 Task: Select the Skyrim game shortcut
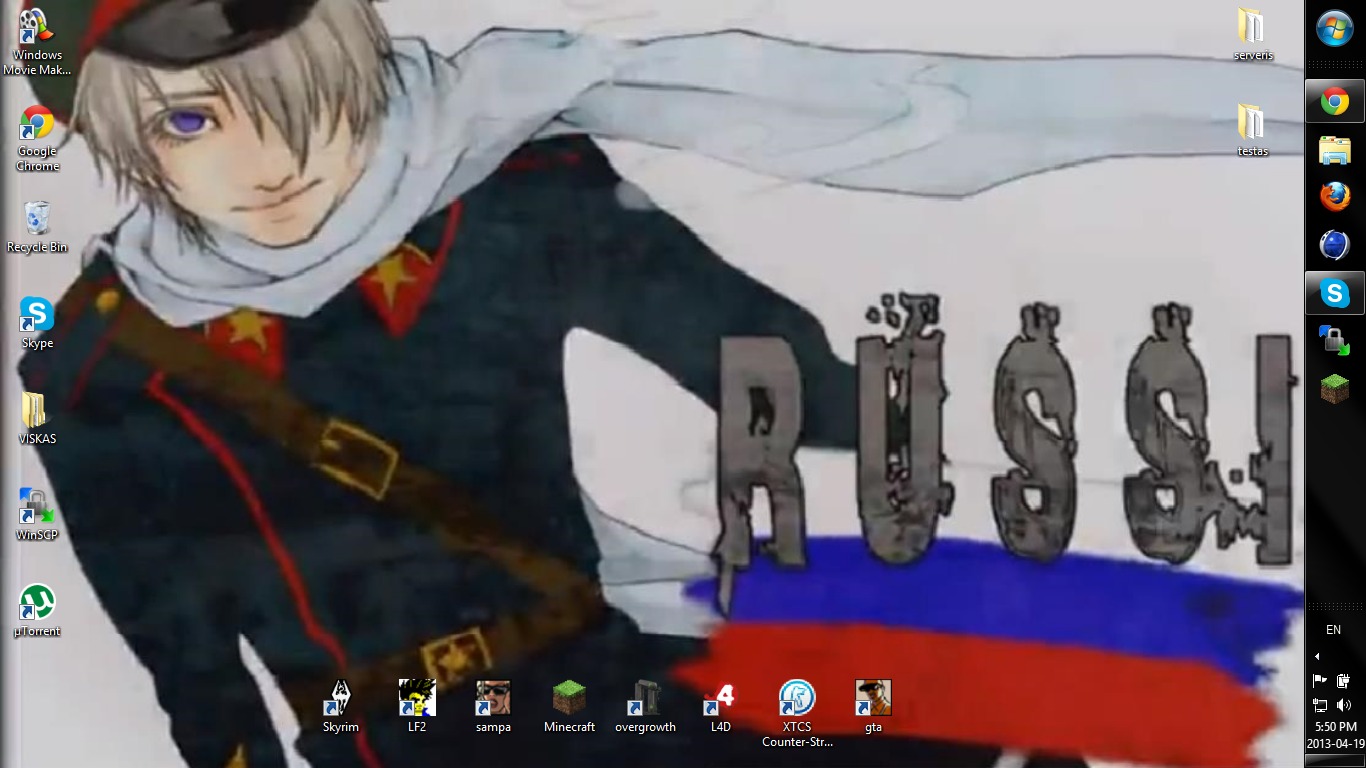tap(341, 706)
